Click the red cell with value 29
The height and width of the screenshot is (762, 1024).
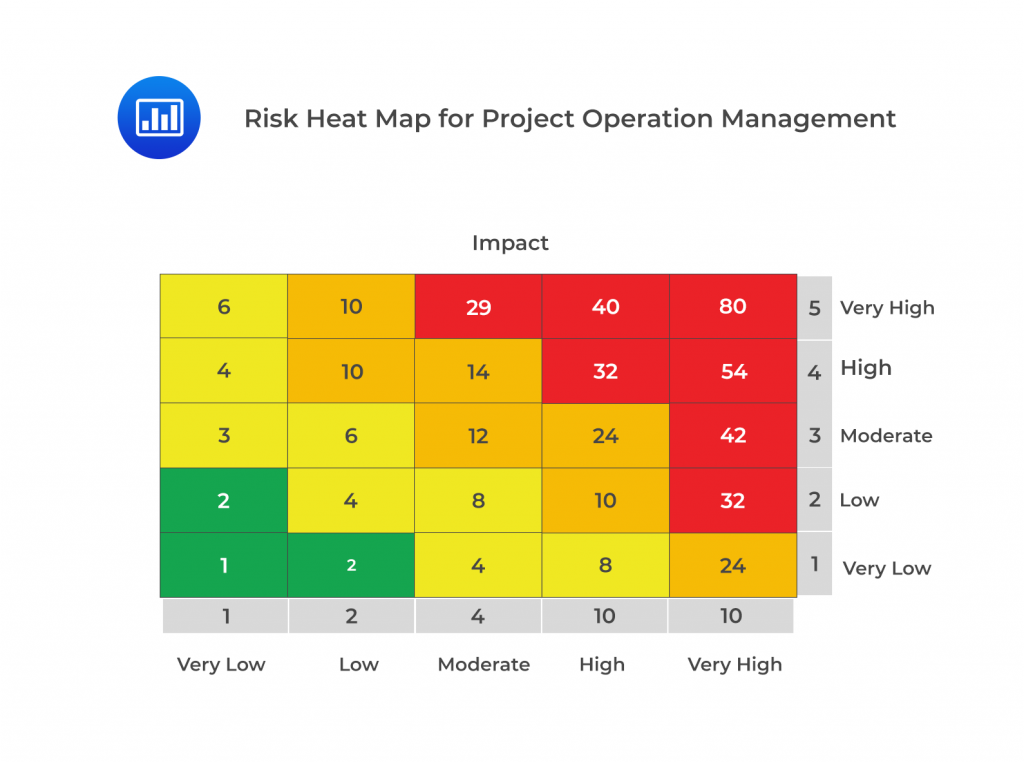(478, 306)
